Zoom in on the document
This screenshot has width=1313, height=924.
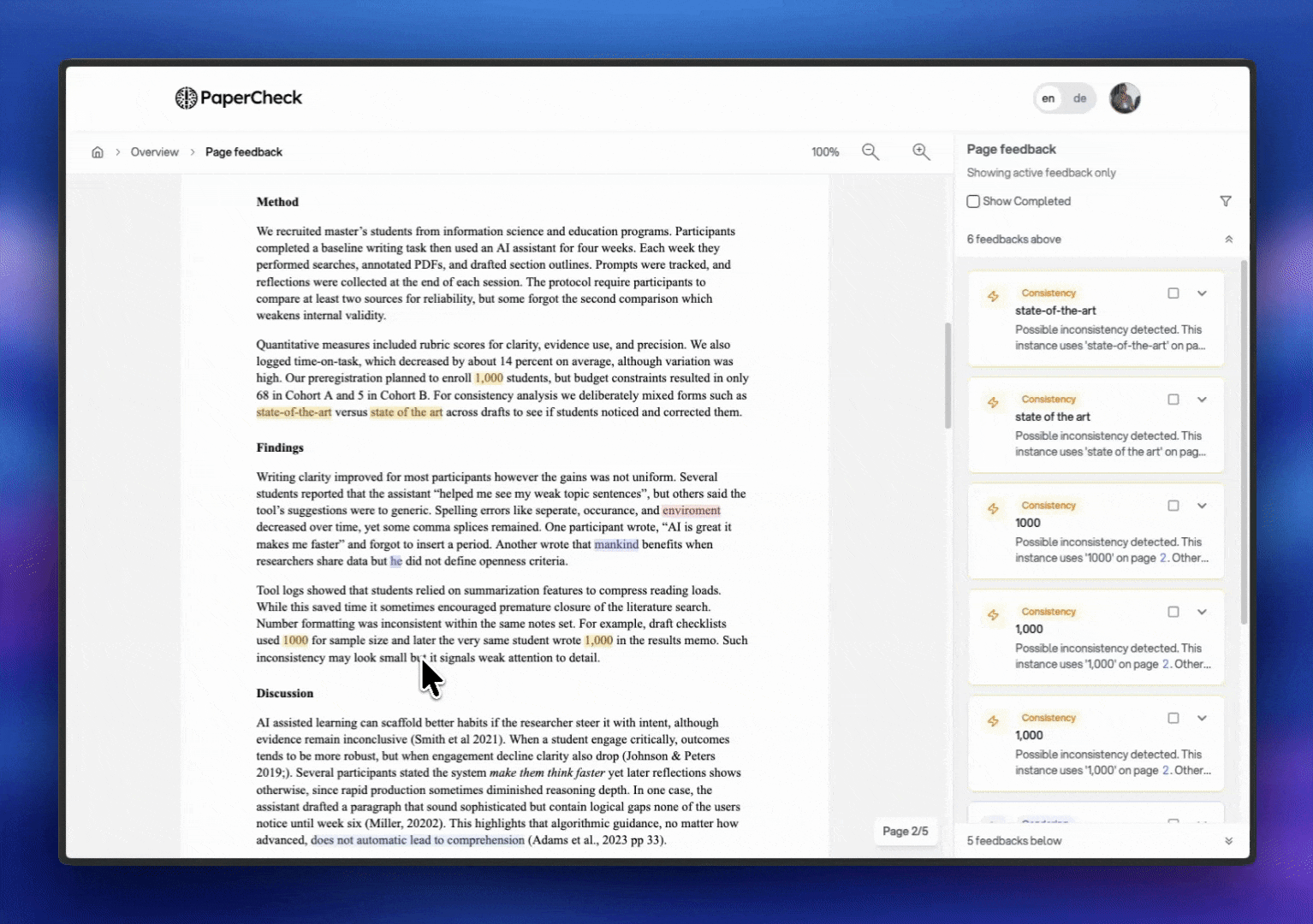pyautogui.click(x=921, y=151)
